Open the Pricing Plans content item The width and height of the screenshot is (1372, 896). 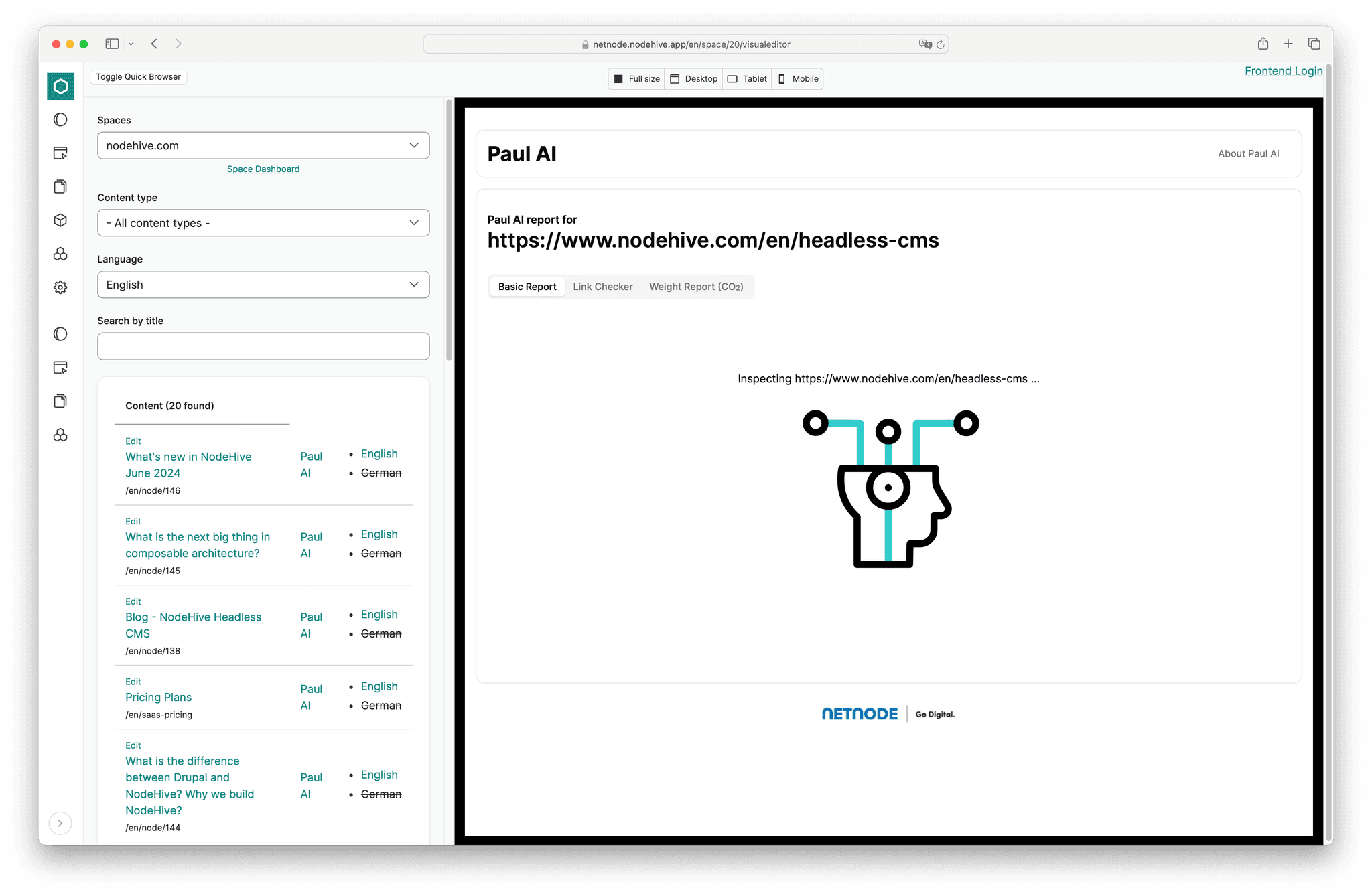[158, 697]
